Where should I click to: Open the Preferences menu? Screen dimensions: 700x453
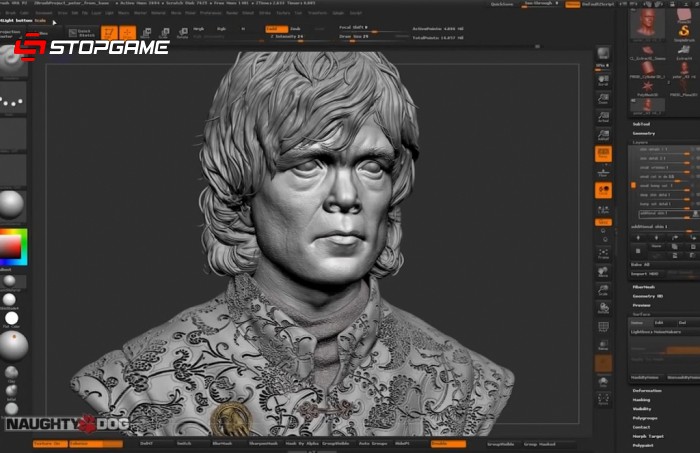211,13
